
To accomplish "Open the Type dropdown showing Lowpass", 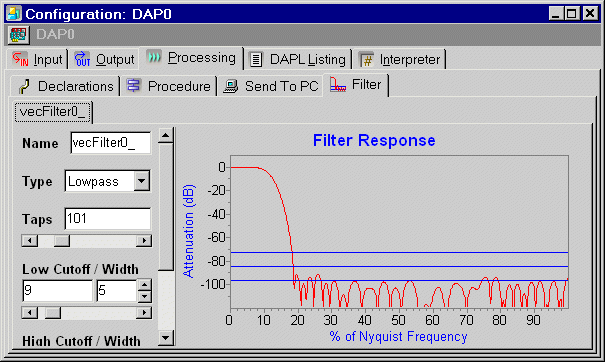I will click(142, 181).
